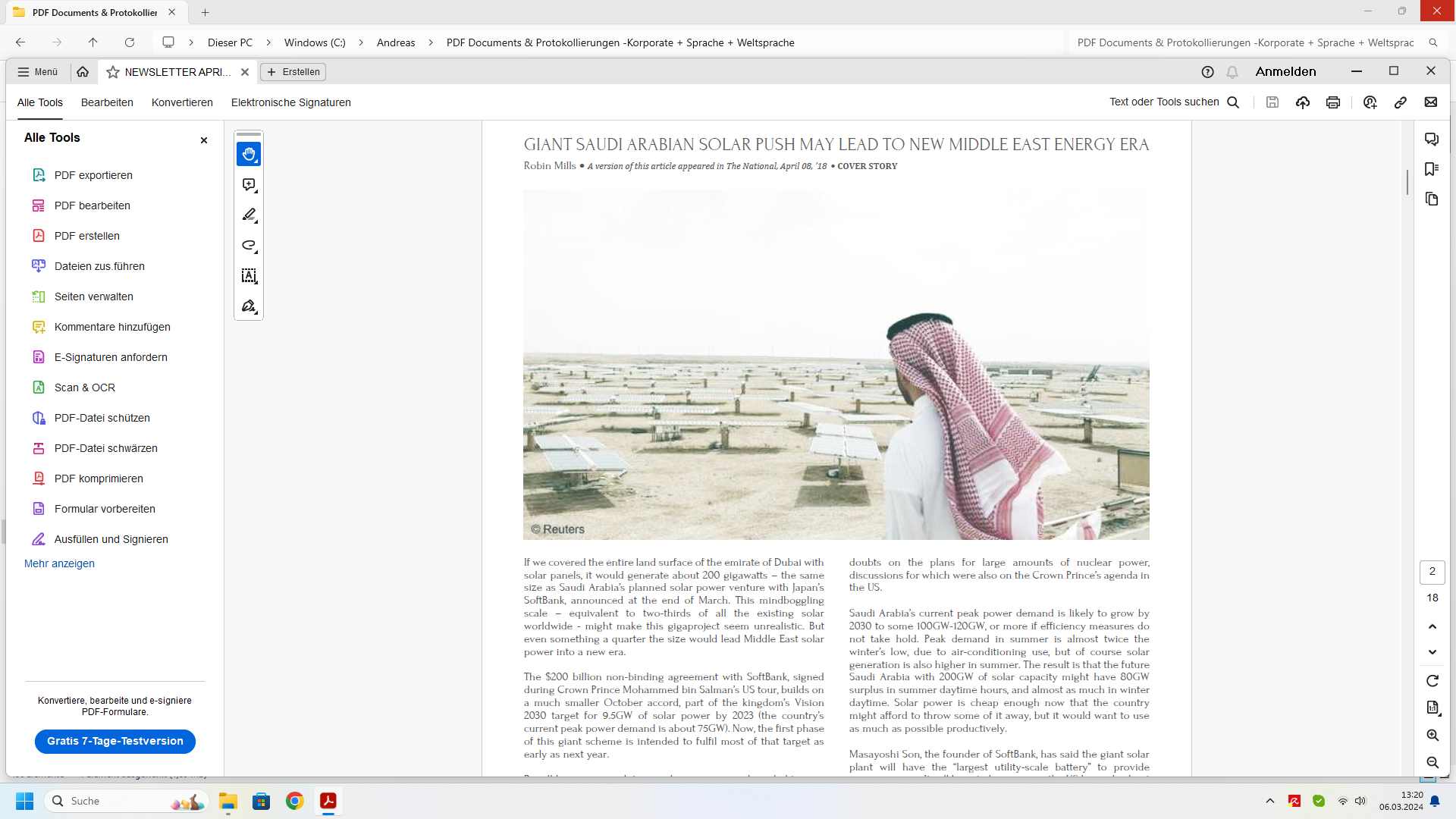The width and height of the screenshot is (1456, 819).
Task: Click the Save file icon
Action: pyautogui.click(x=1272, y=102)
